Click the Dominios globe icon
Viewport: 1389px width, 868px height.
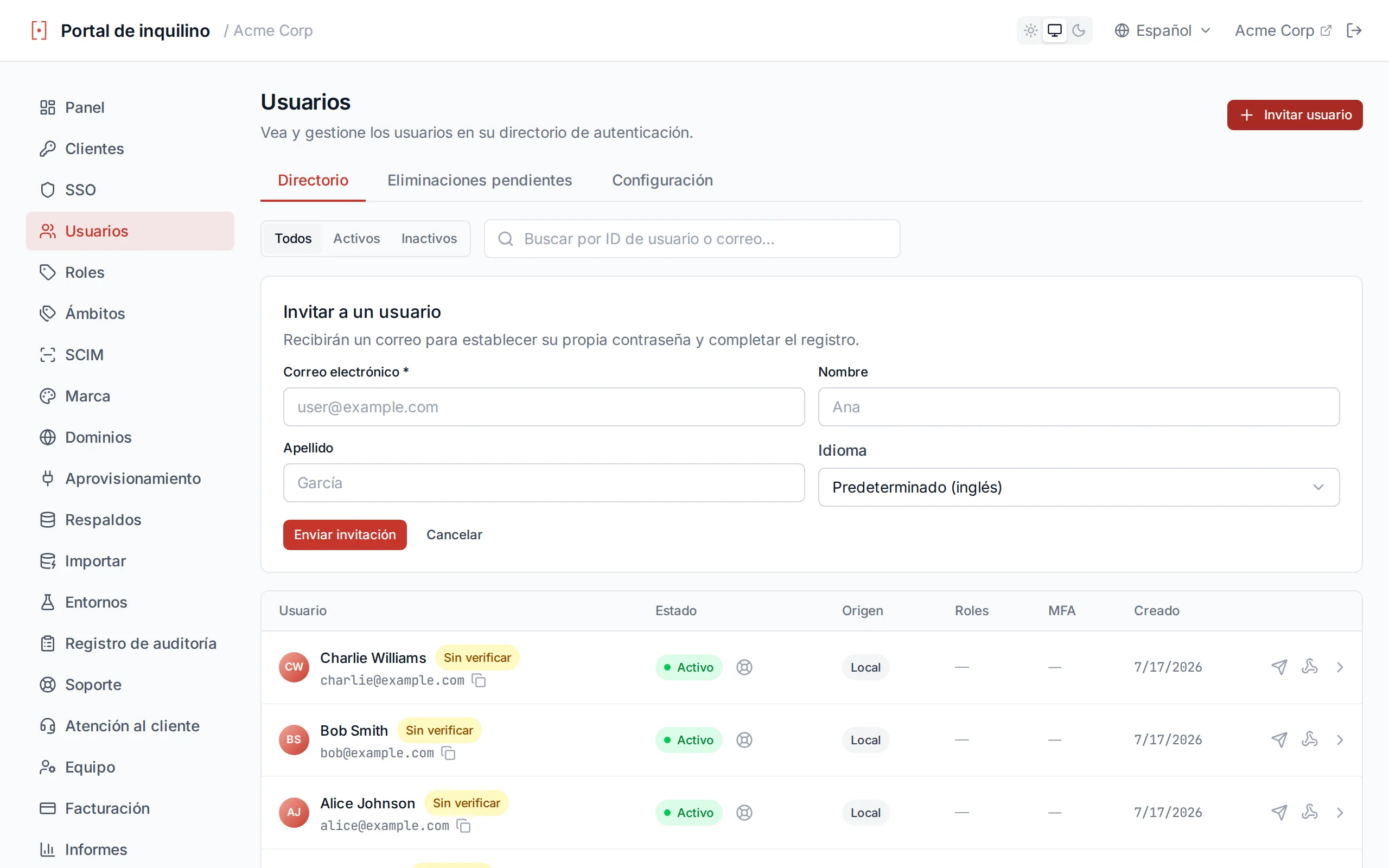coord(48,437)
